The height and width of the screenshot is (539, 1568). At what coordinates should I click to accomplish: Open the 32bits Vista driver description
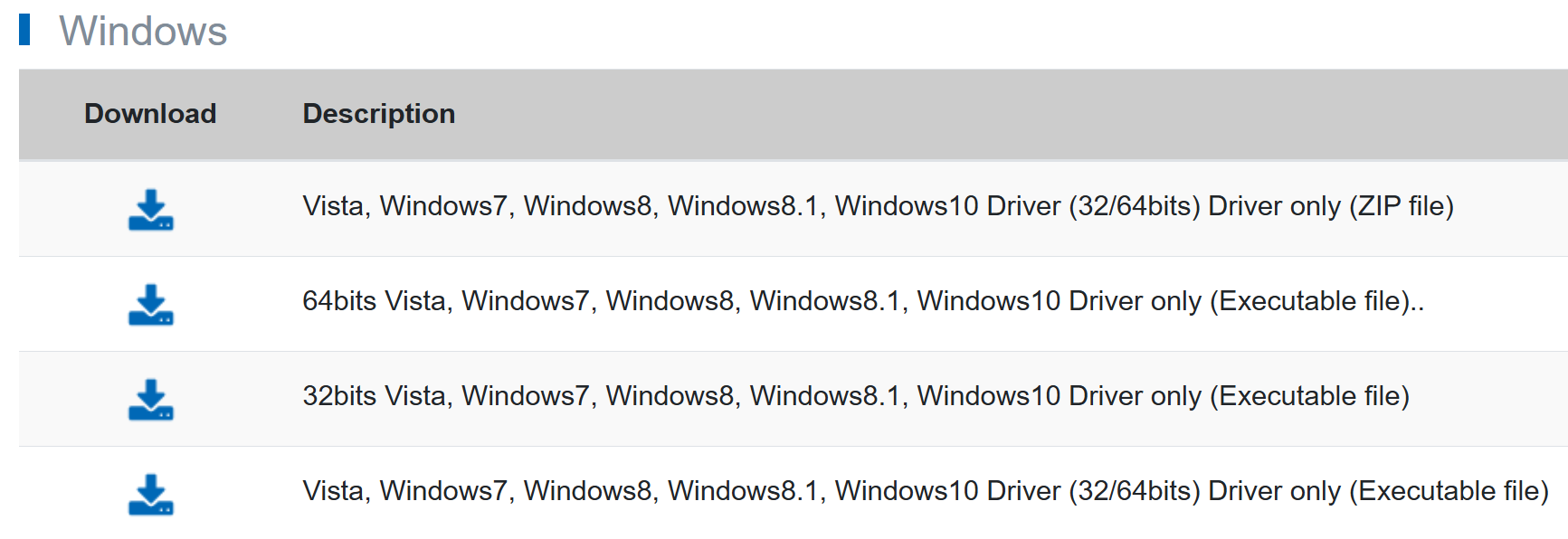tap(855, 396)
